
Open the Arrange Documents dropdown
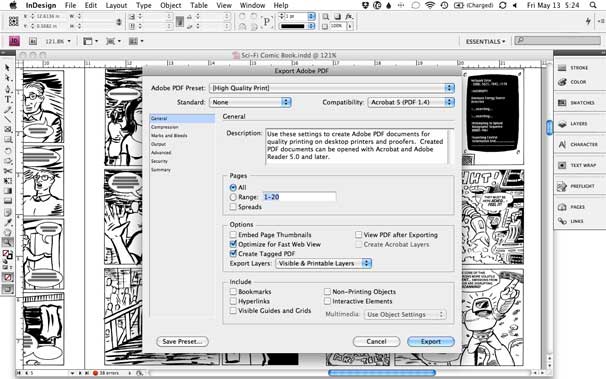(136, 41)
